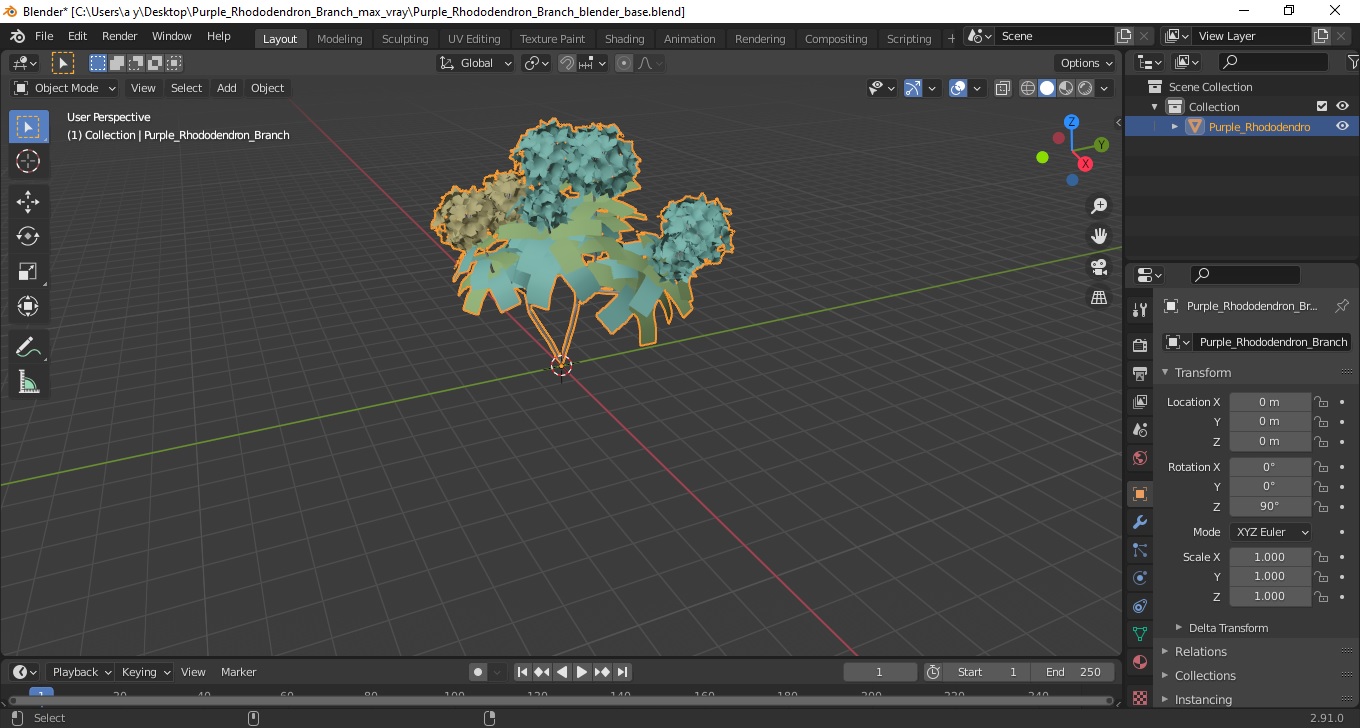This screenshot has width=1360, height=728.
Task: Hide Purple_Rhododendro object via eye icon
Action: 1342,126
